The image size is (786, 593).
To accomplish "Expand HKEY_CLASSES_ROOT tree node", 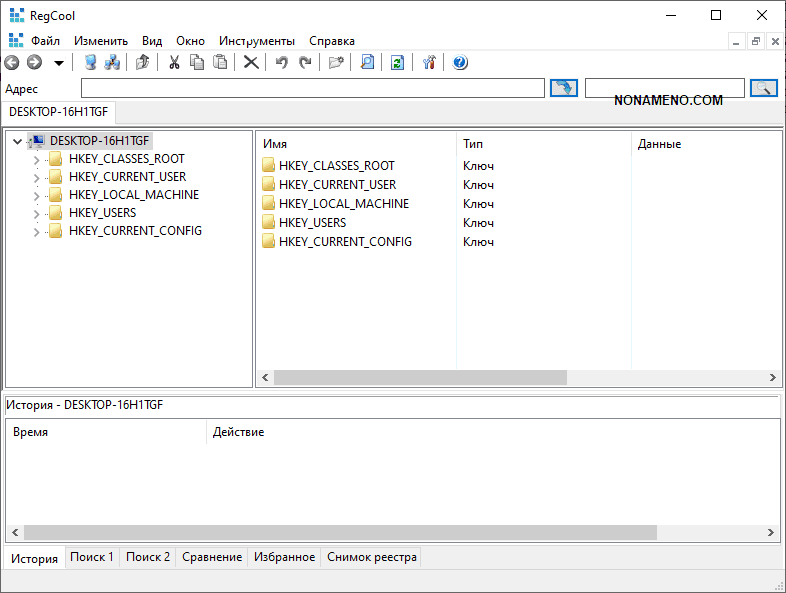I will click(x=37, y=159).
